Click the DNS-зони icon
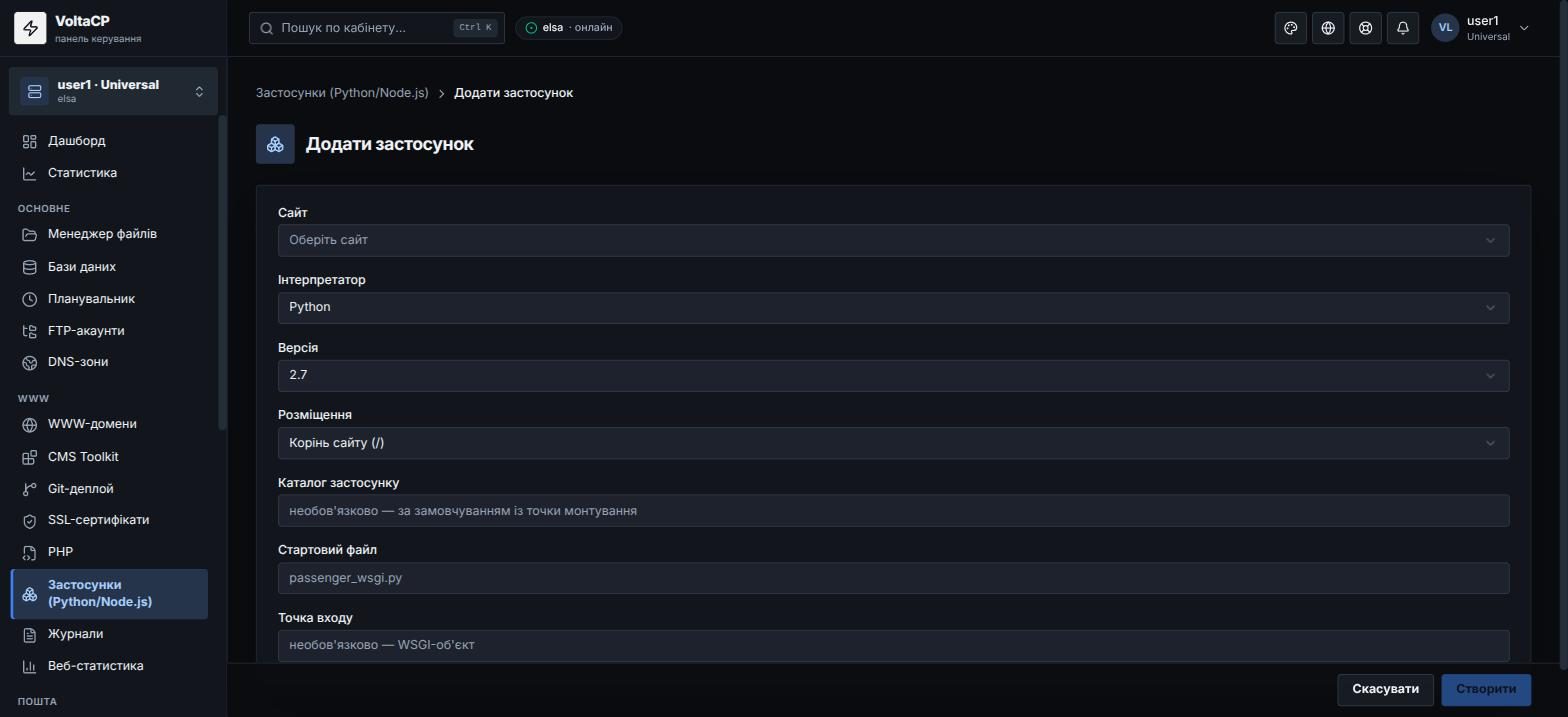The height and width of the screenshot is (717, 1568). coord(30,362)
